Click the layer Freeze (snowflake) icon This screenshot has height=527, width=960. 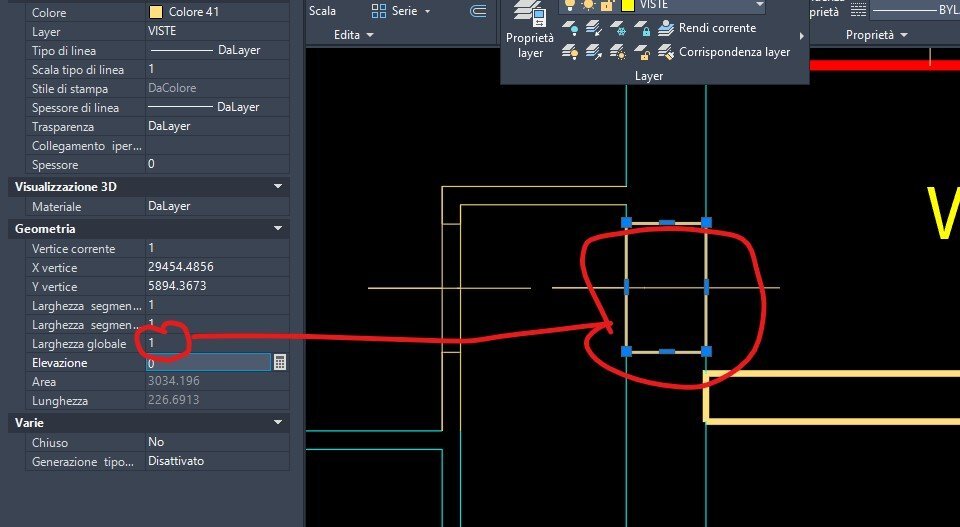618,28
